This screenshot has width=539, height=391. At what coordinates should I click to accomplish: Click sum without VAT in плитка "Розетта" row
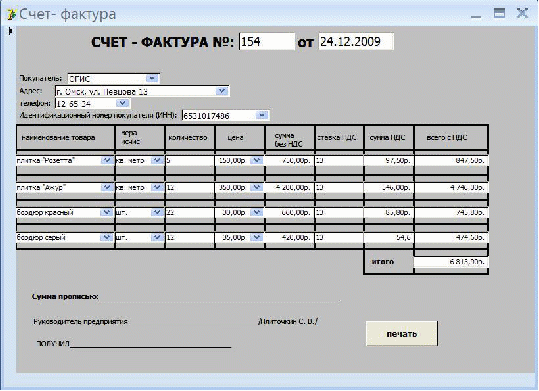click(289, 161)
